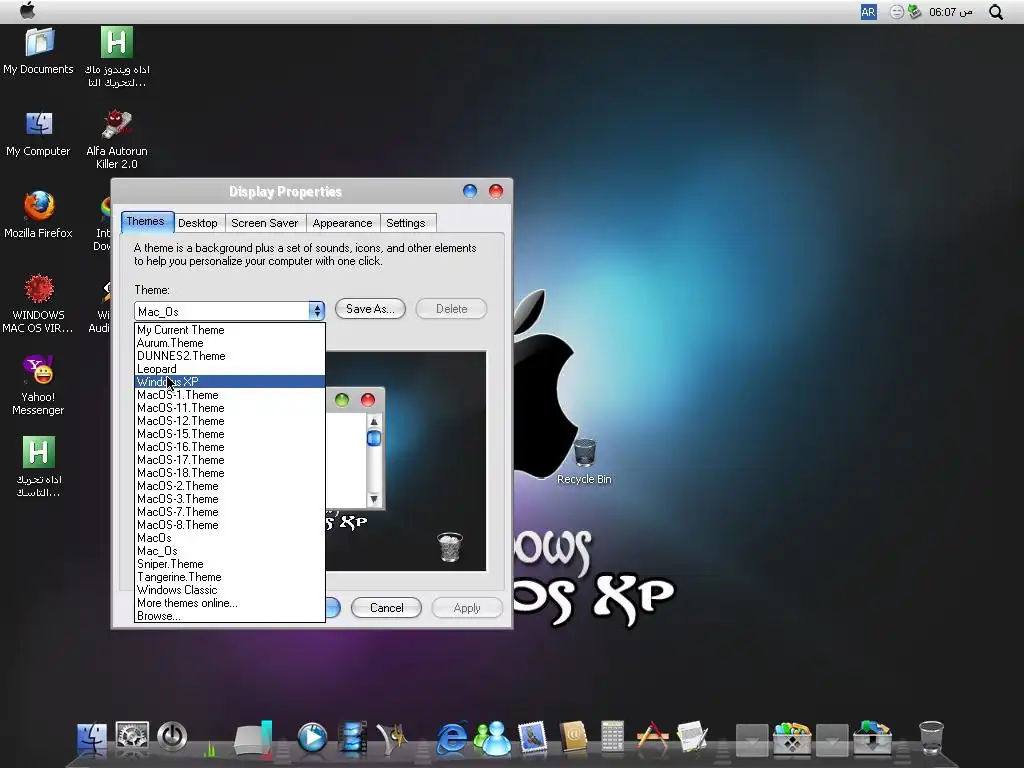Click the AR language indicator
The height and width of the screenshot is (768, 1024).
point(868,12)
